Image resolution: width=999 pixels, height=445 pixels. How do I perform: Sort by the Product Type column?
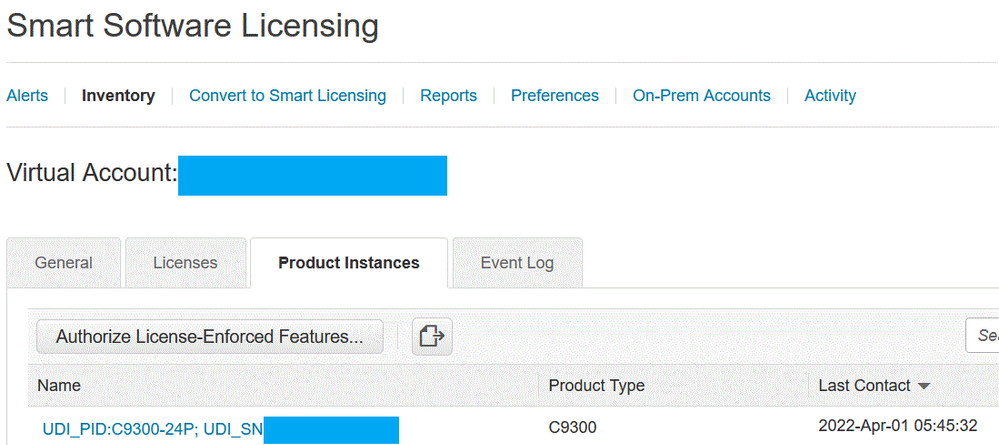coord(596,385)
